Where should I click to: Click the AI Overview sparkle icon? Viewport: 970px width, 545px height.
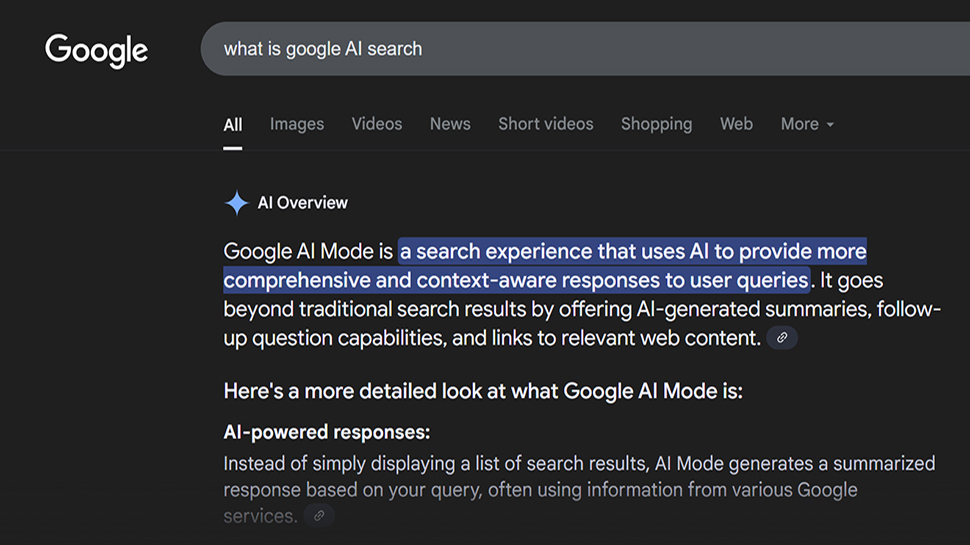tap(236, 203)
